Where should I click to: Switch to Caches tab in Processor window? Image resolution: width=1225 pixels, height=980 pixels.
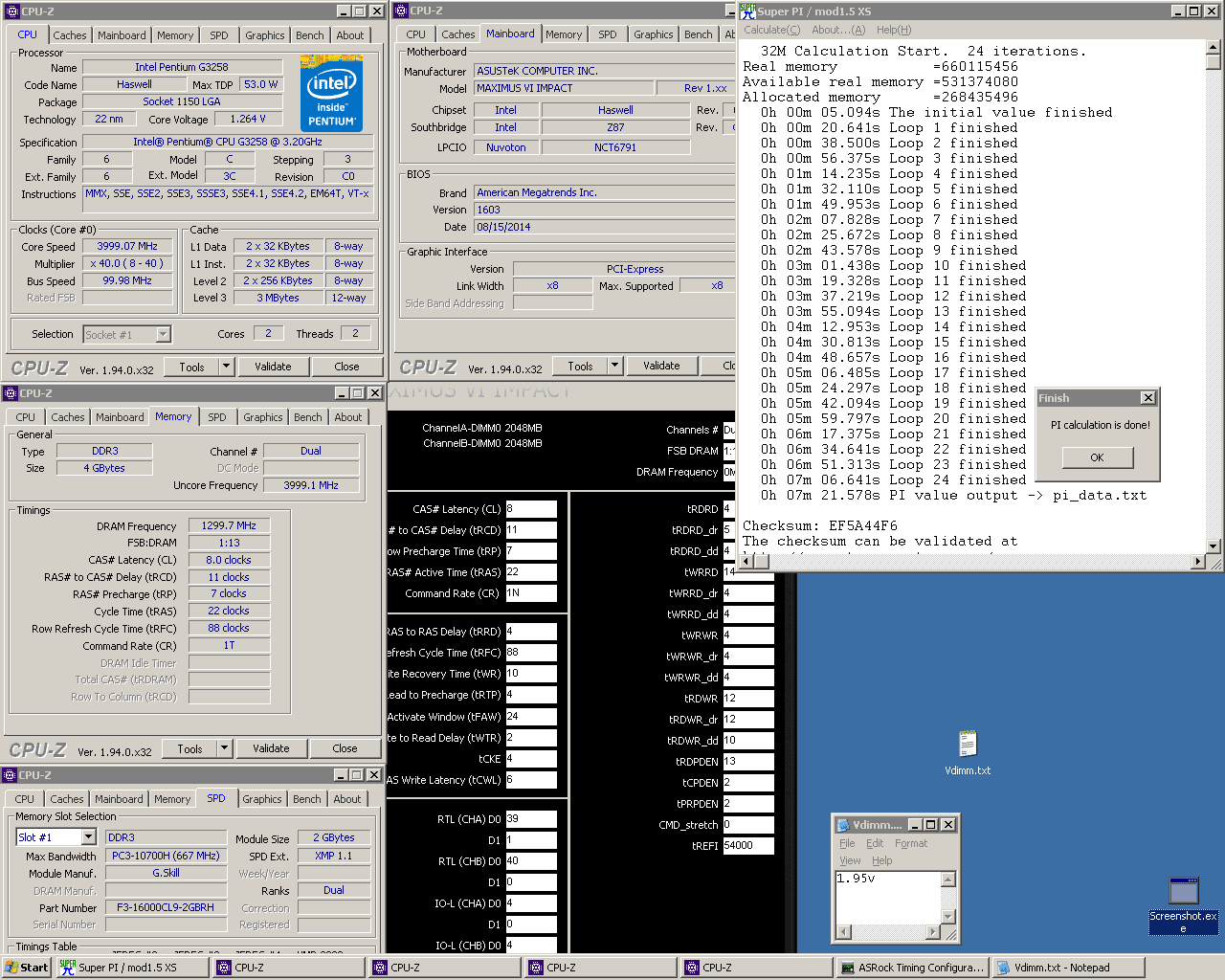click(x=70, y=35)
